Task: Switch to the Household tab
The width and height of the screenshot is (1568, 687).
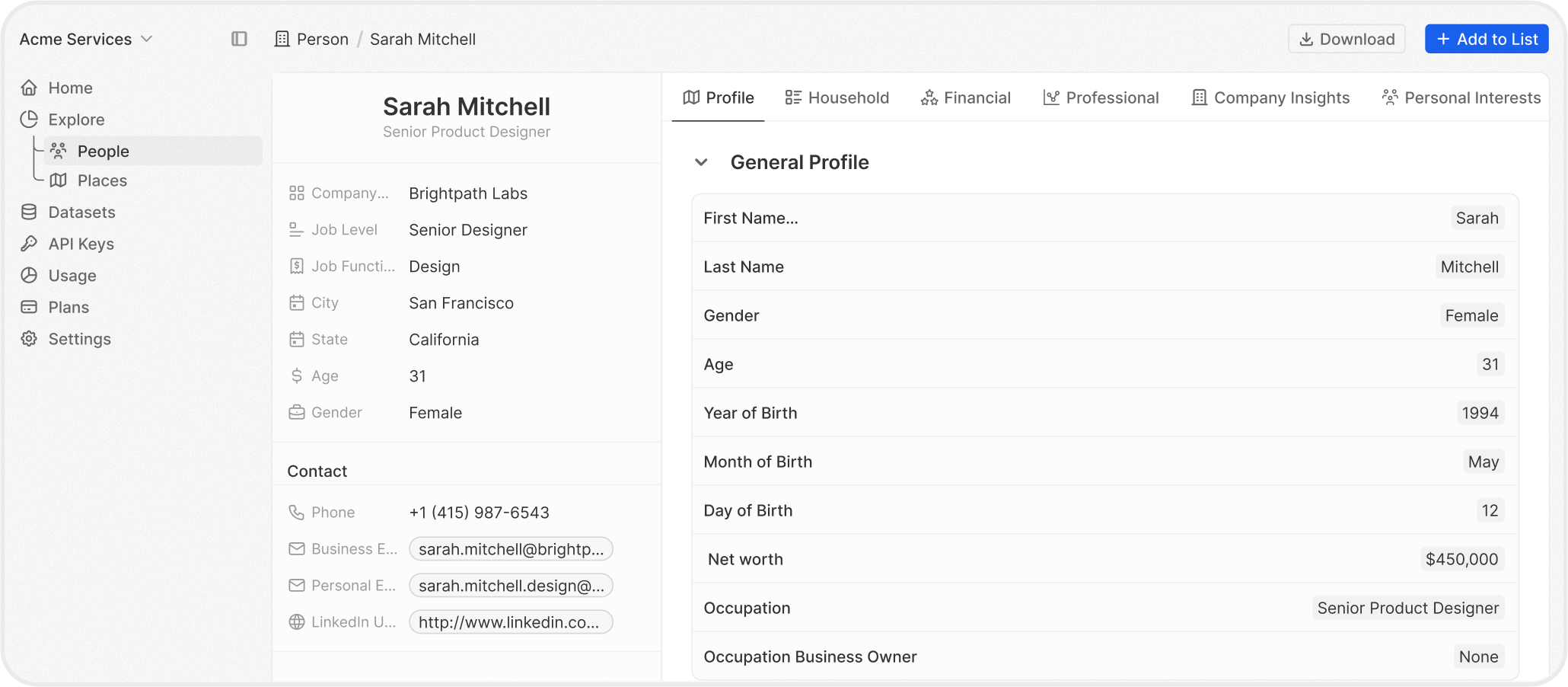Action: point(837,97)
